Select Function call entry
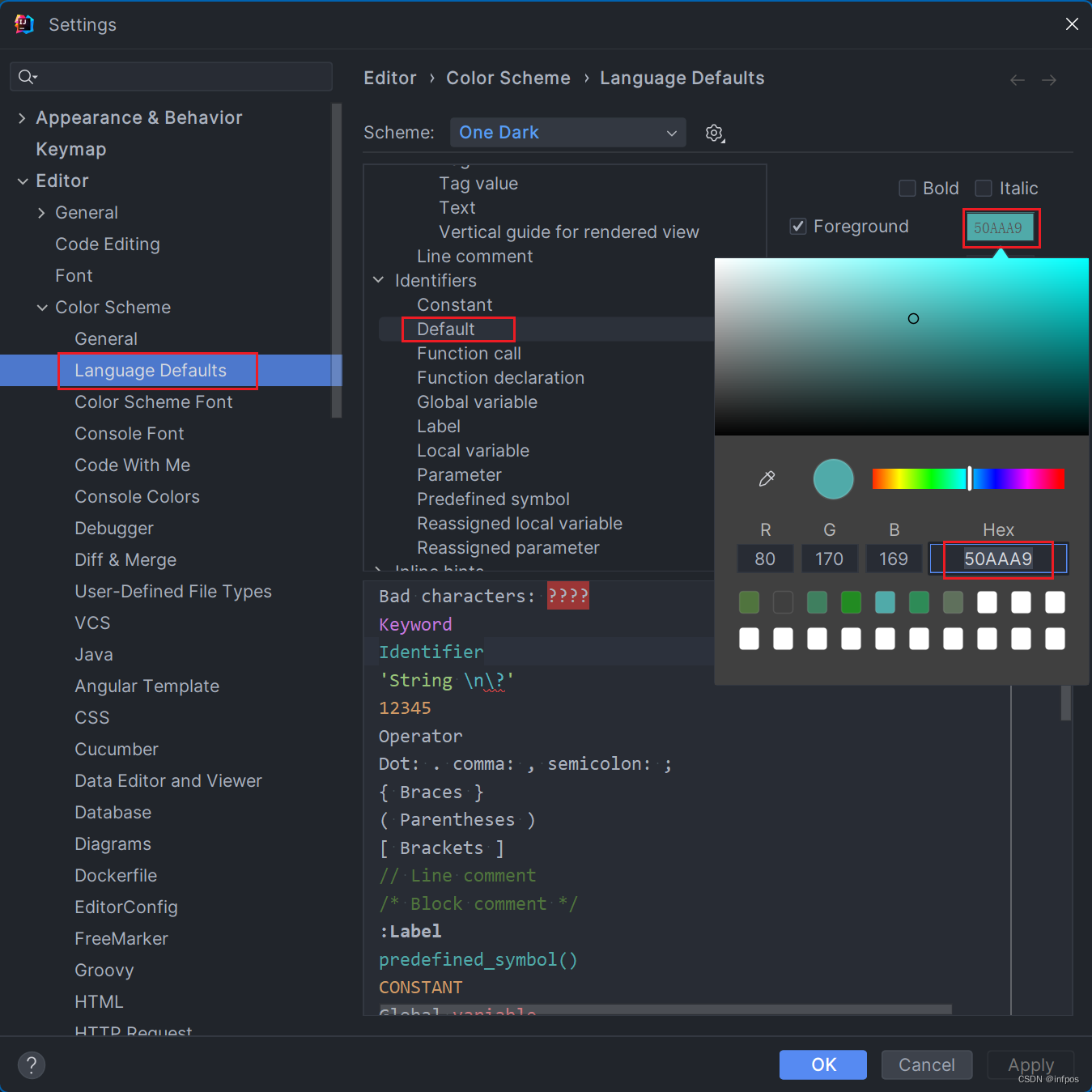 [470, 354]
